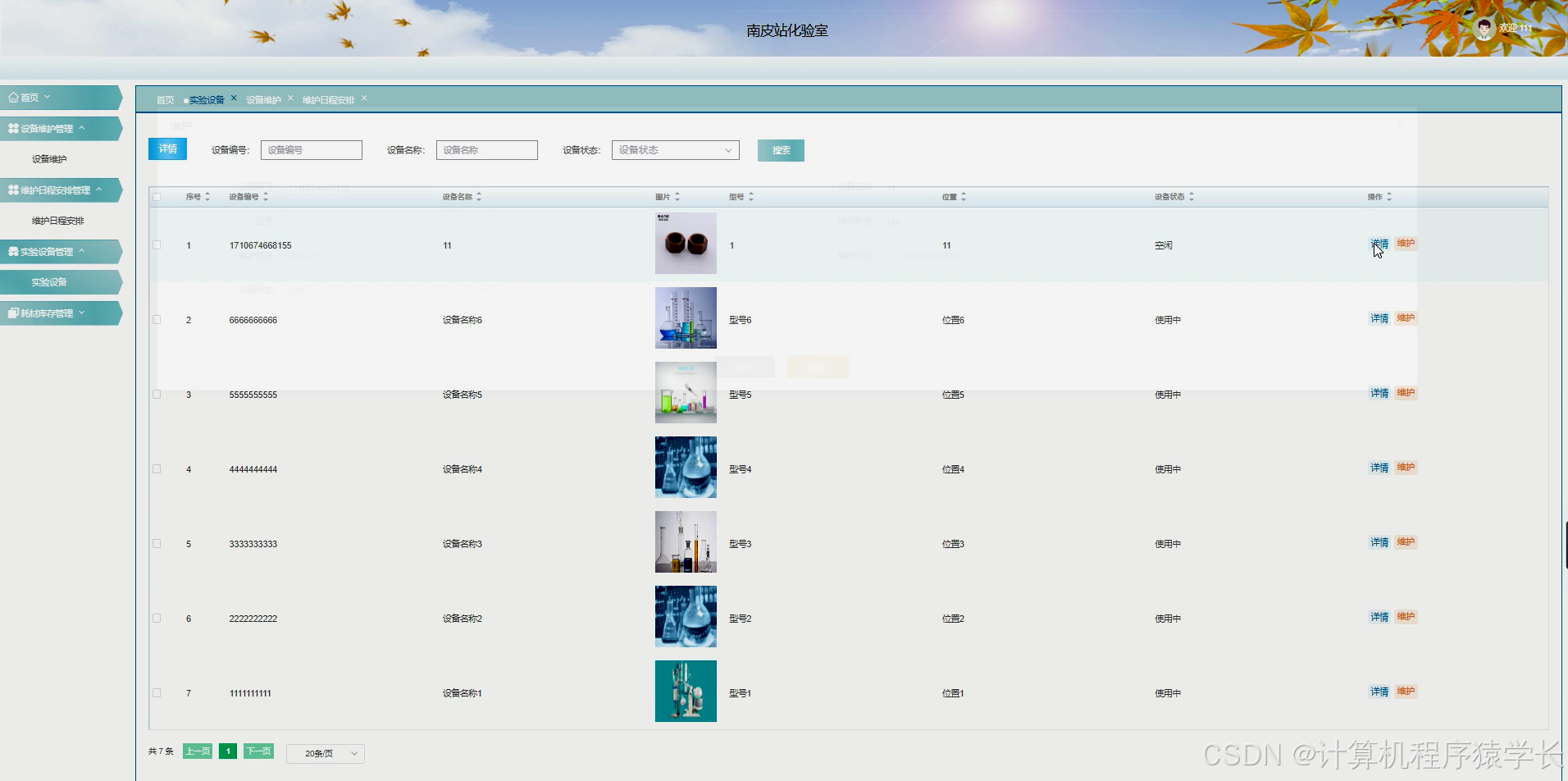Screen dimensions: 1568x781
Task: Tick the checkbox for row 1711674668155
Action: pyautogui.click(x=157, y=244)
